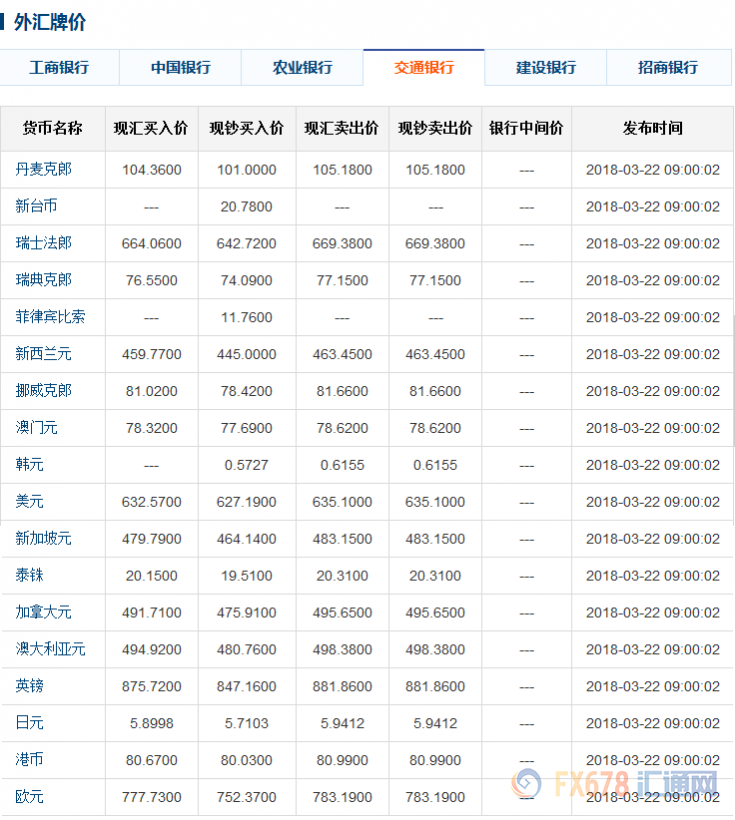Switch to the 农业银行 tab

302,67
